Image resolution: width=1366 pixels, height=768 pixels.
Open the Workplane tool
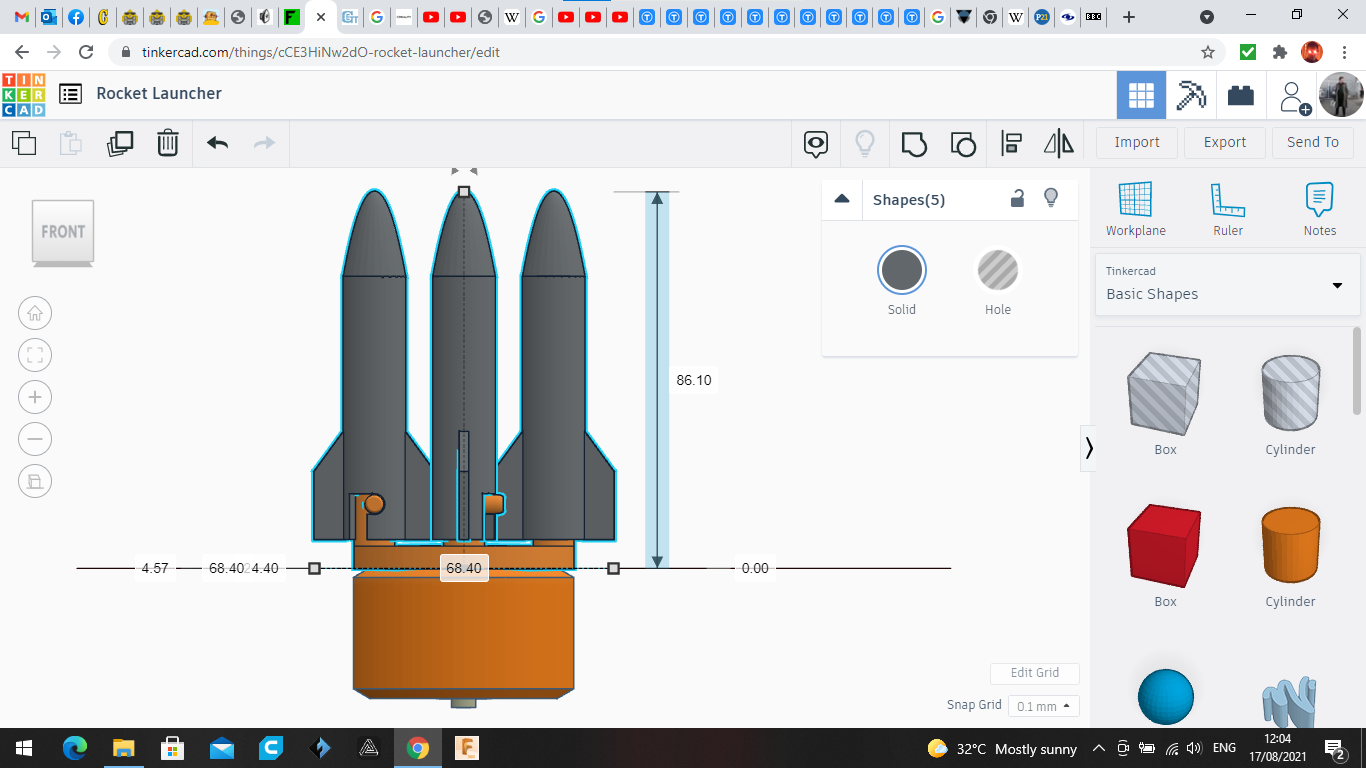1135,208
